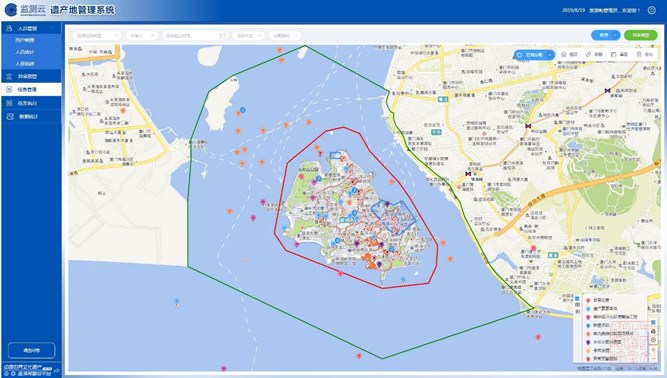667x378 pixels.
Task: Click the copy-frame icon on the map toolbar
Action: point(614,54)
